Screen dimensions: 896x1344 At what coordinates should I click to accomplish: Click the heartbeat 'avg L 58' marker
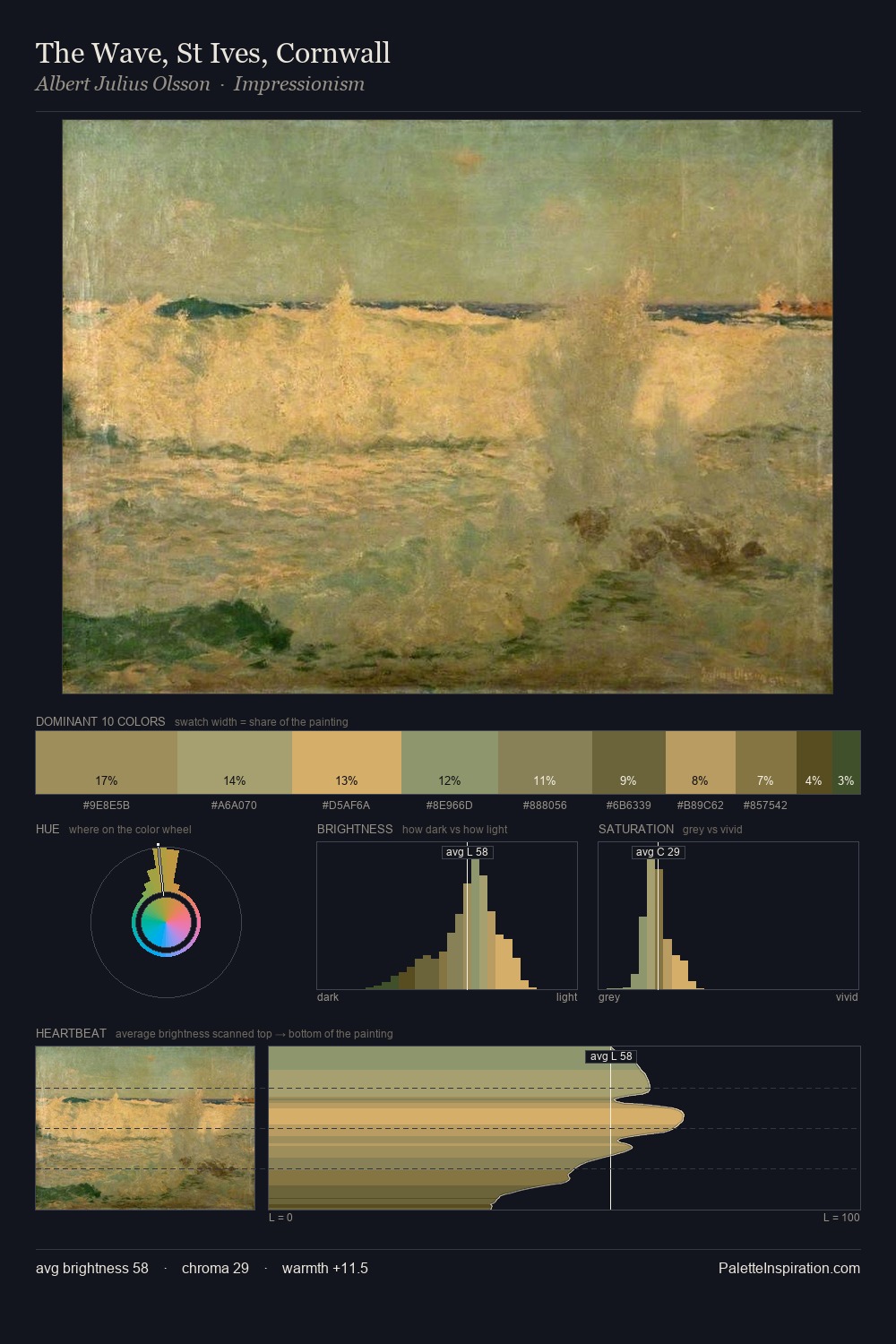[611, 1056]
